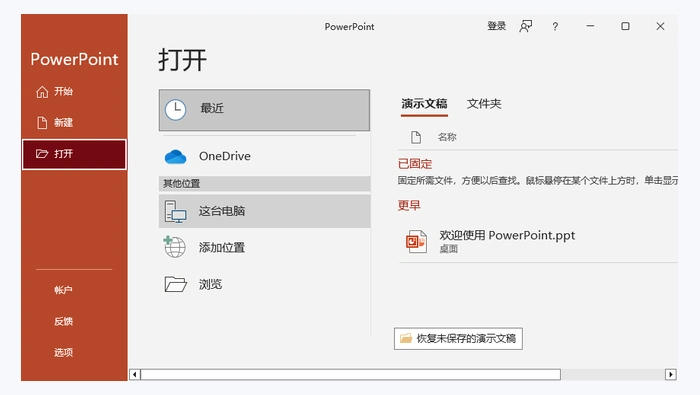Choose OneDrive as the open location
The image size is (700, 395).
tap(264, 156)
